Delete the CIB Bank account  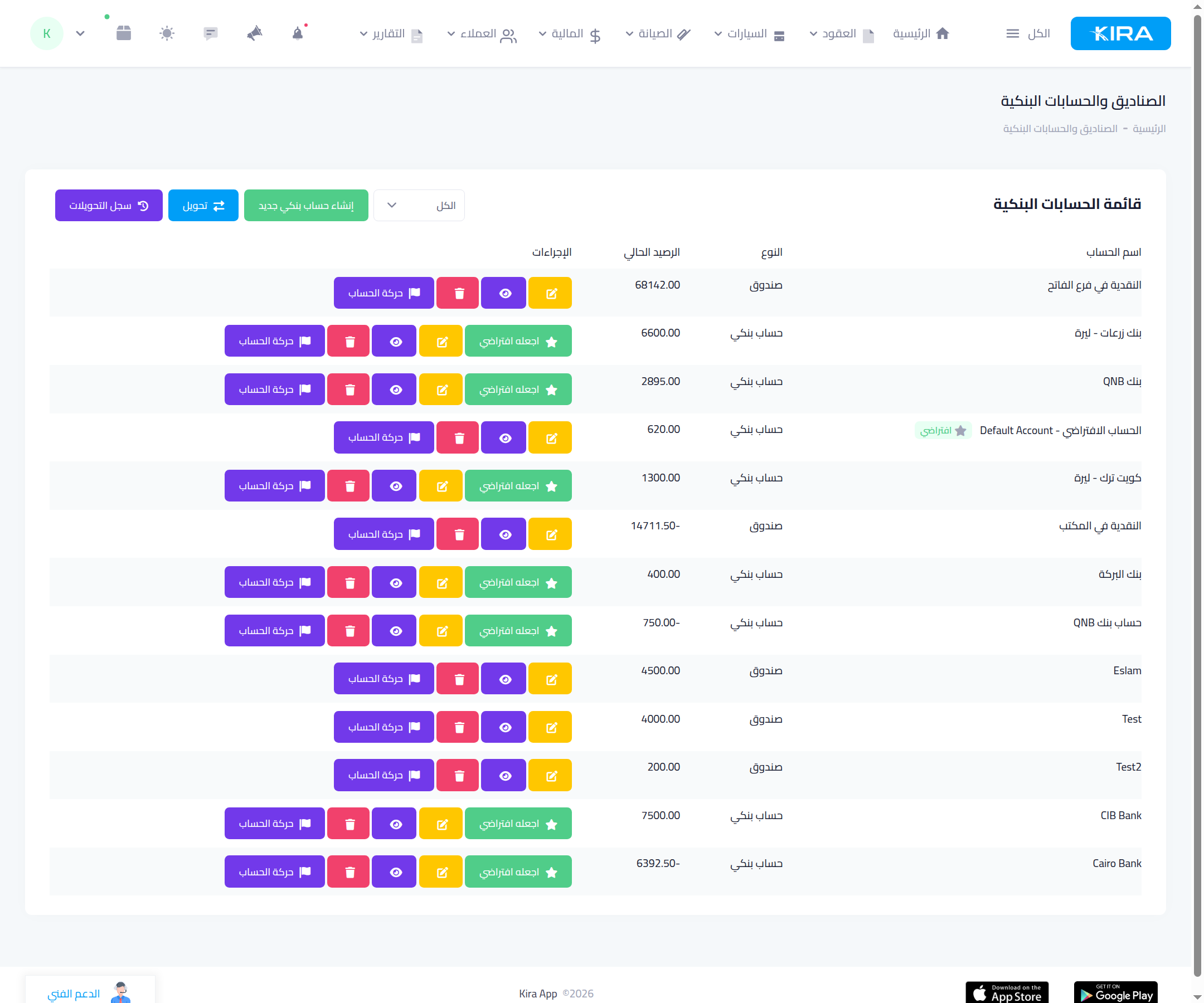pyautogui.click(x=348, y=824)
